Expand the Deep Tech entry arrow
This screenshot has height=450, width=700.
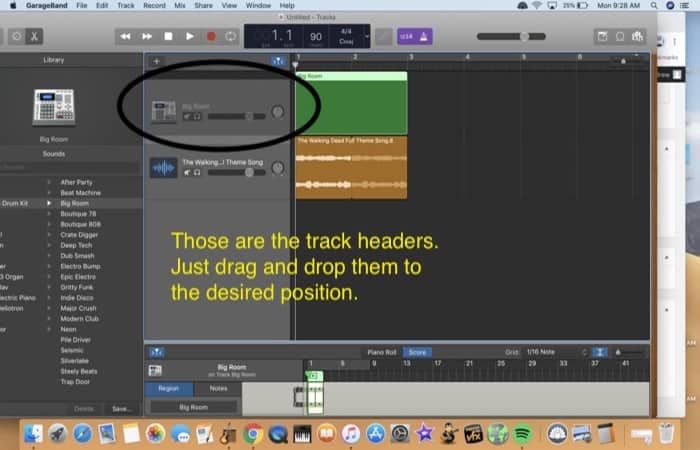[49, 245]
